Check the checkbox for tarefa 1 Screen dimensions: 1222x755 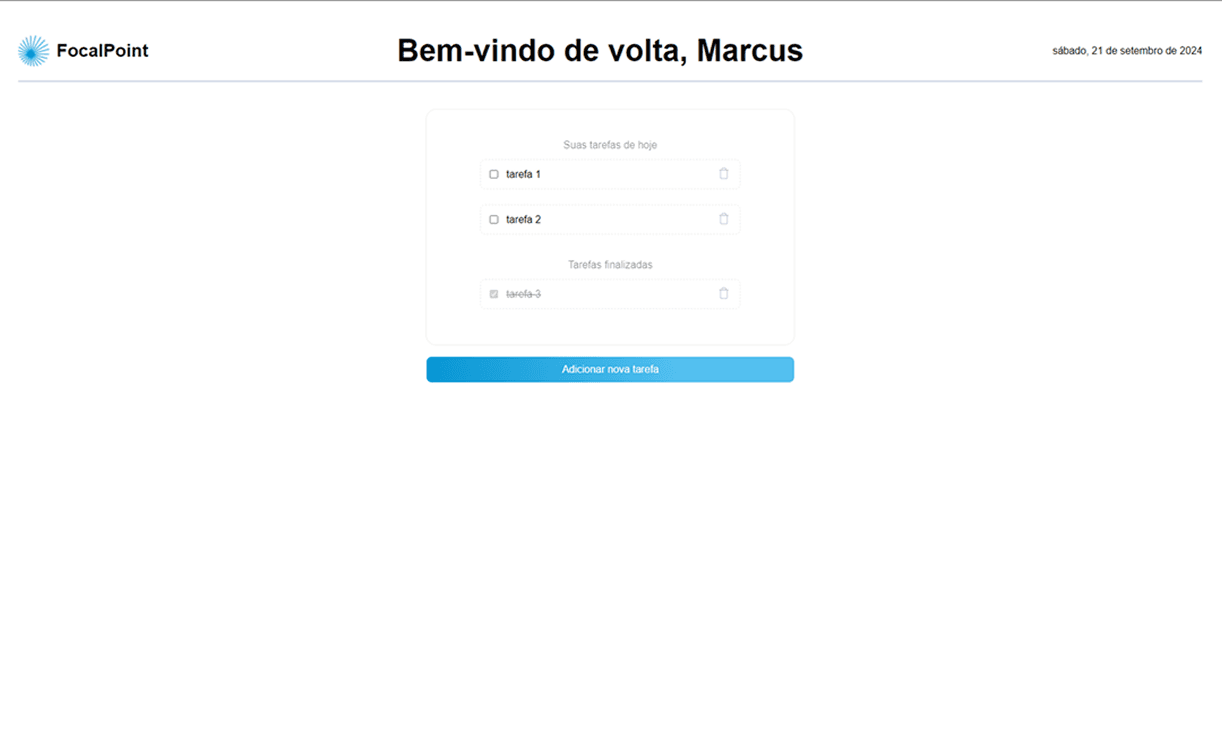point(493,174)
